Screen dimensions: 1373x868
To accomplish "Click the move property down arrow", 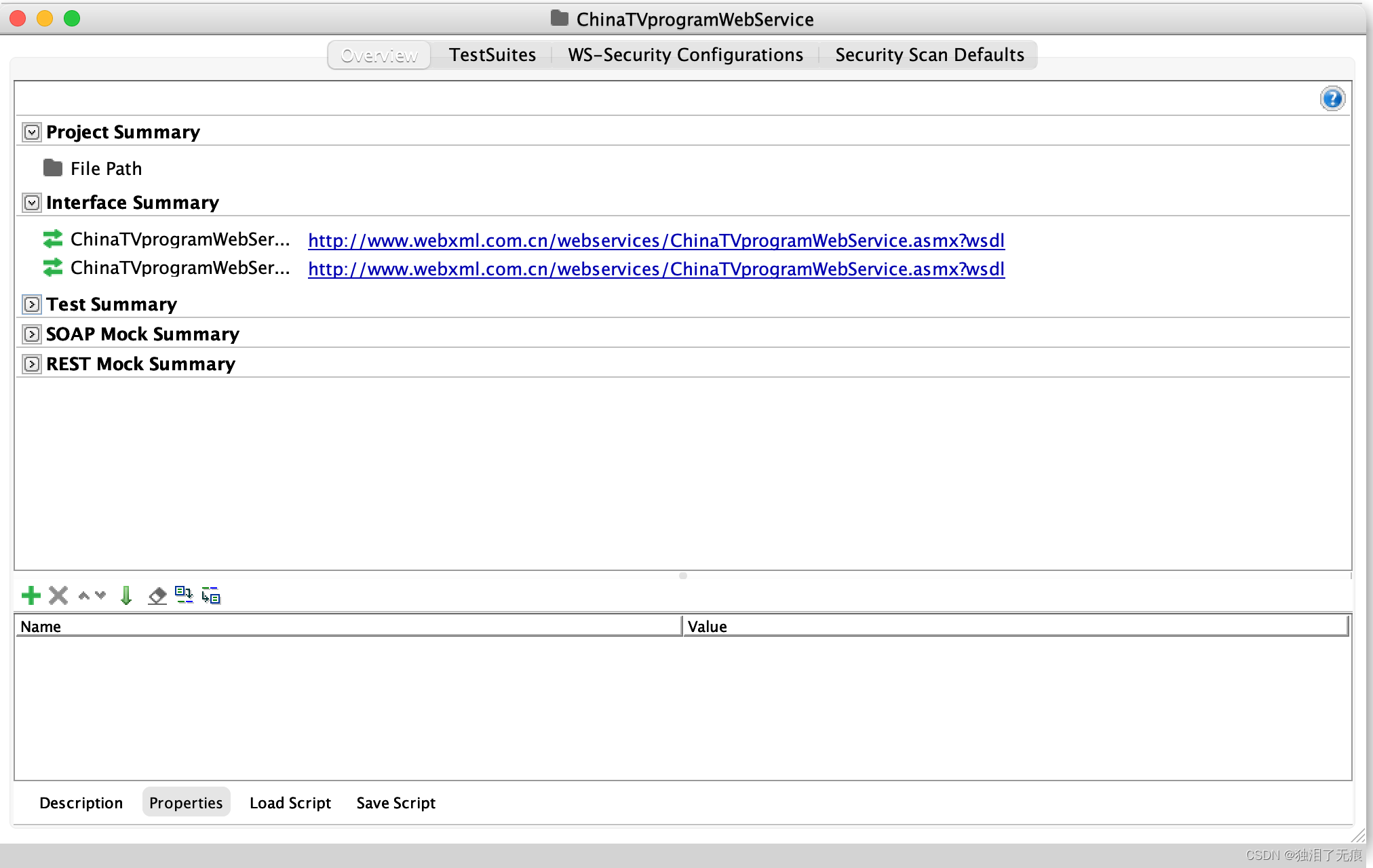I will pos(101,596).
